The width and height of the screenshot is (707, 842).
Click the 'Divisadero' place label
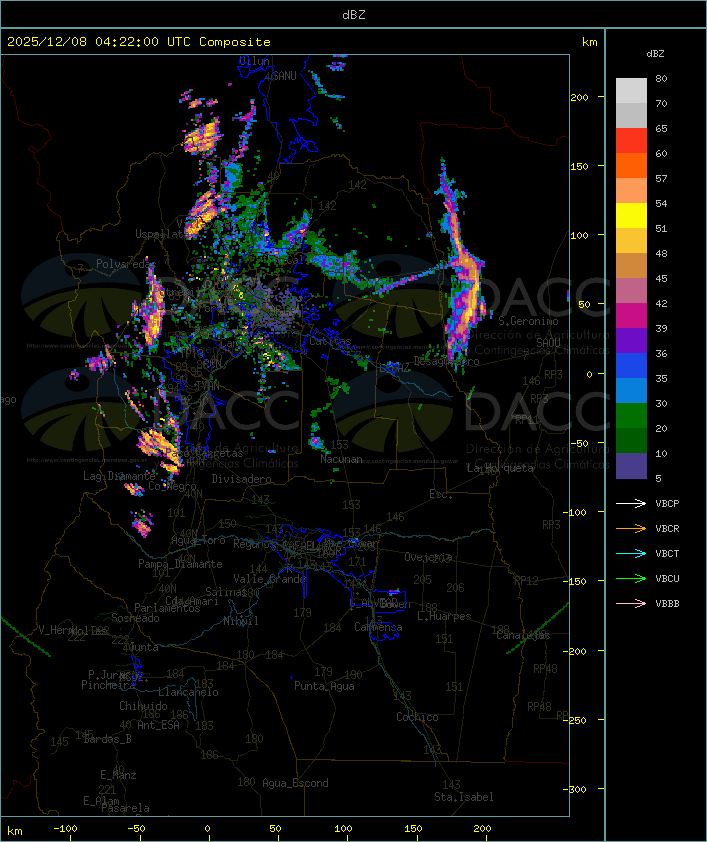point(241,478)
